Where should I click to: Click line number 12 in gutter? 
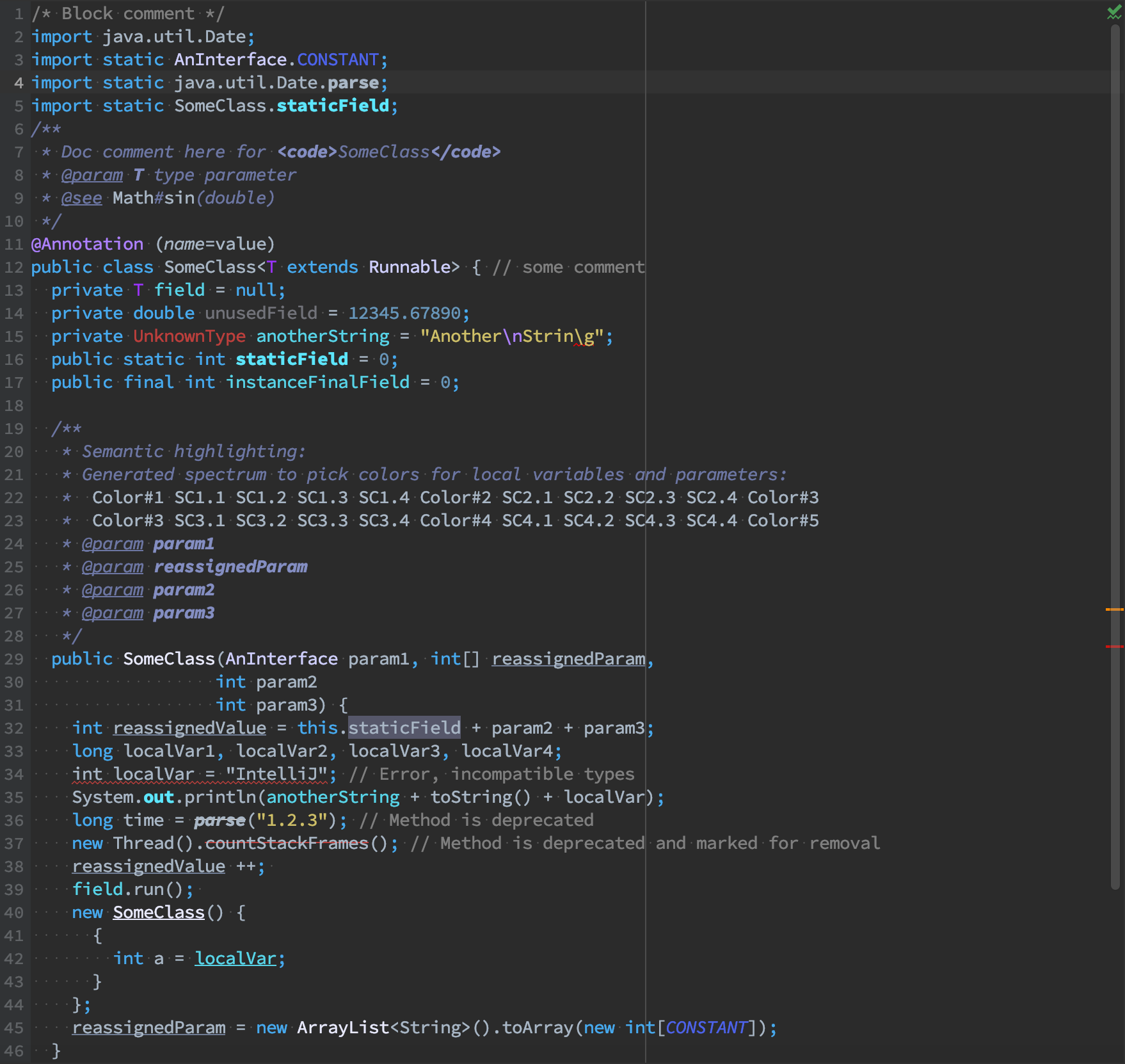point(14,268)
